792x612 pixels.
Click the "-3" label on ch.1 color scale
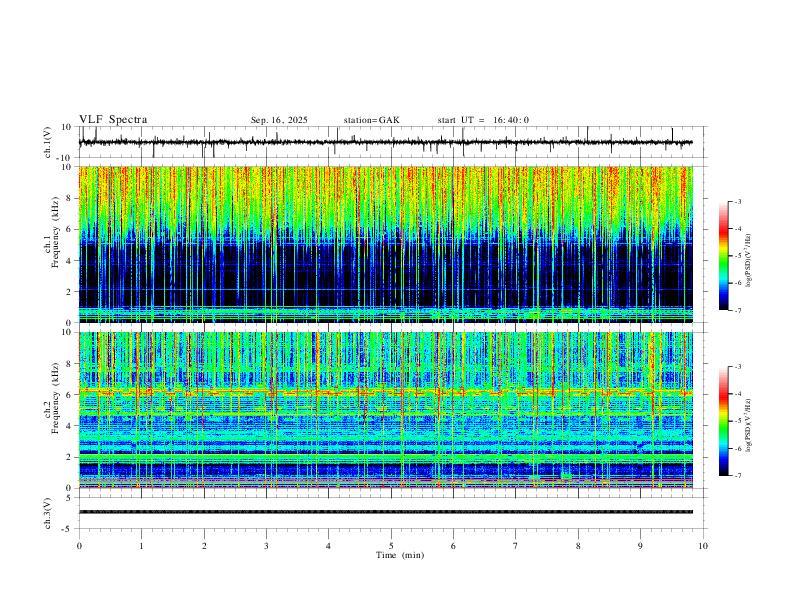pos(737,201)
